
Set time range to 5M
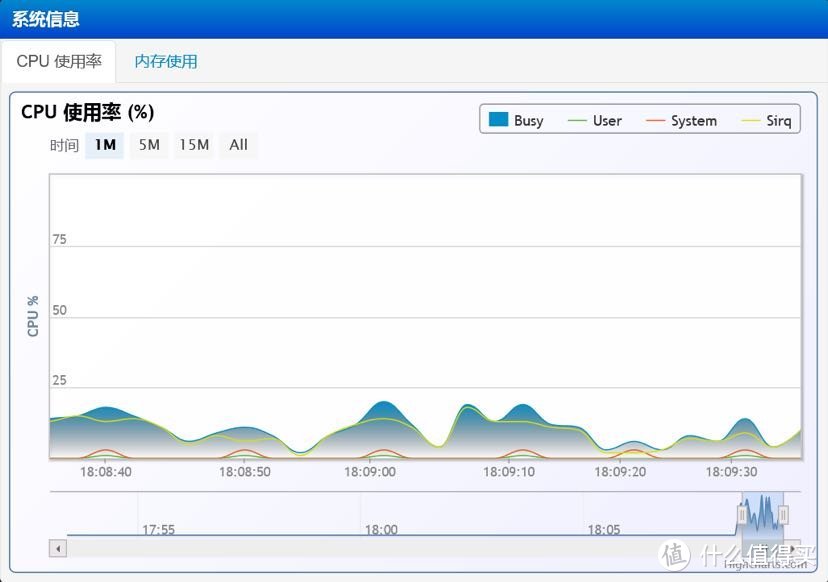point(149,145)
